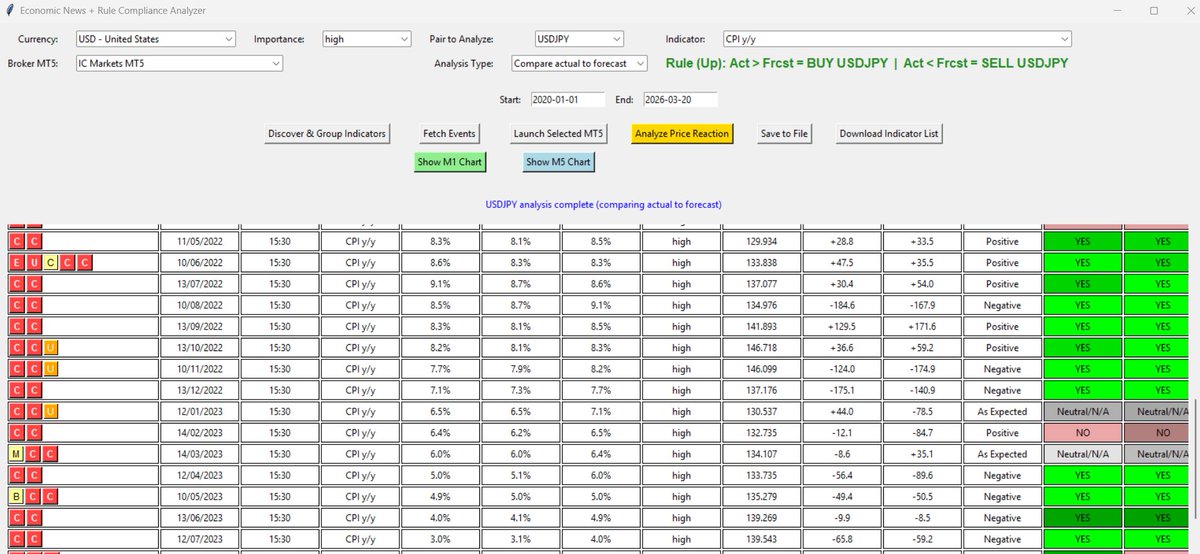Screen dimensions: 1200x554
Task: Click Launch Selected MT5 button
Action: (558, 133)
